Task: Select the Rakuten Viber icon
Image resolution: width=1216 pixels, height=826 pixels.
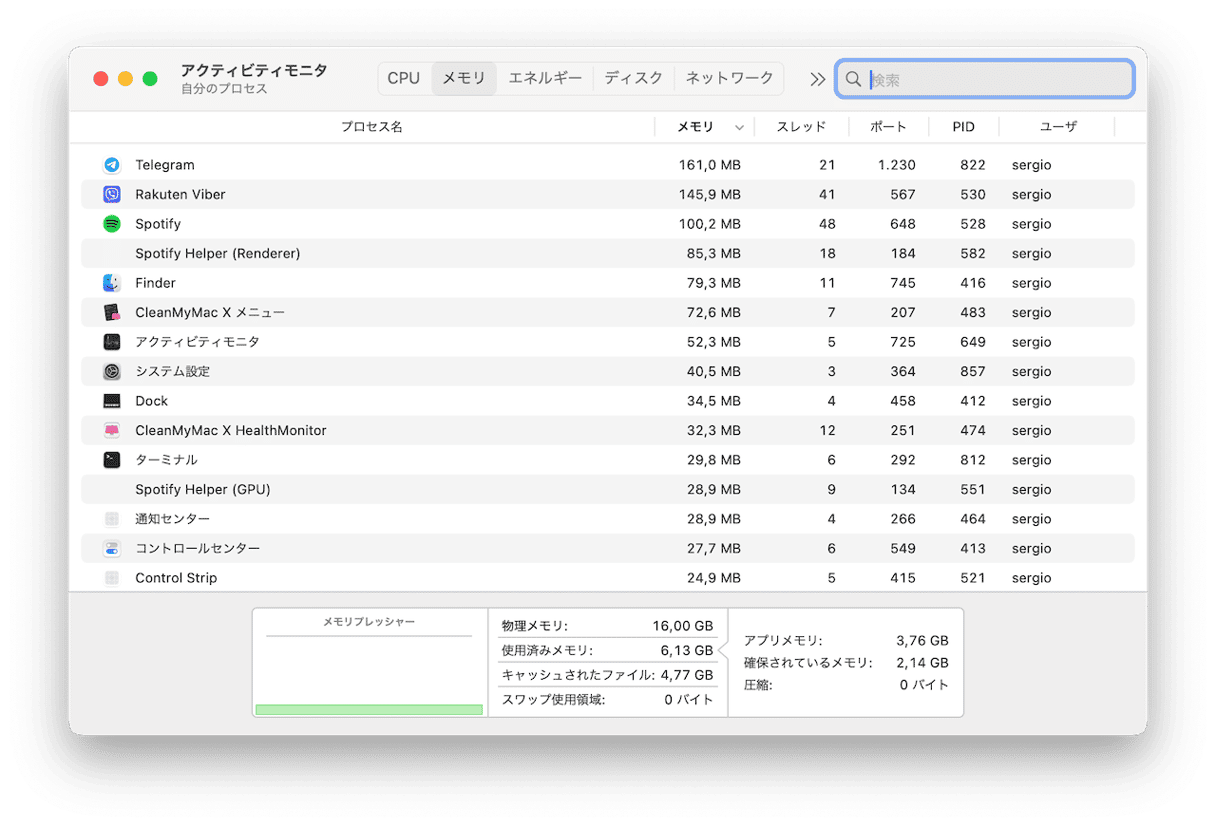Action: pos(112,195)
